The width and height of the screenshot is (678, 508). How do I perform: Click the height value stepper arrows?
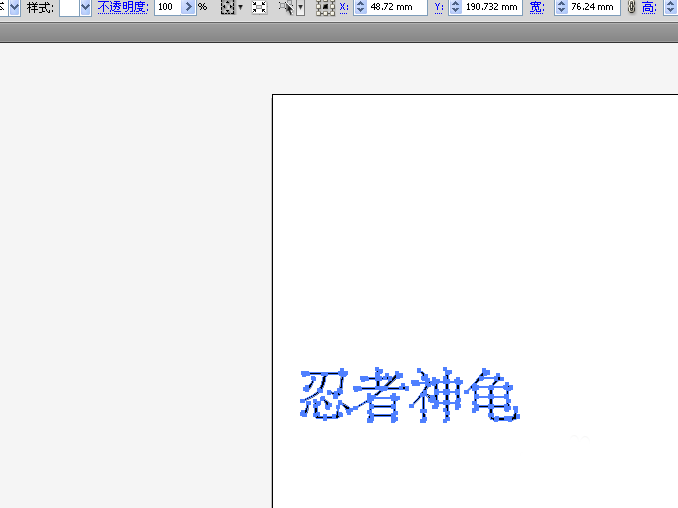(x=671, y=7)
